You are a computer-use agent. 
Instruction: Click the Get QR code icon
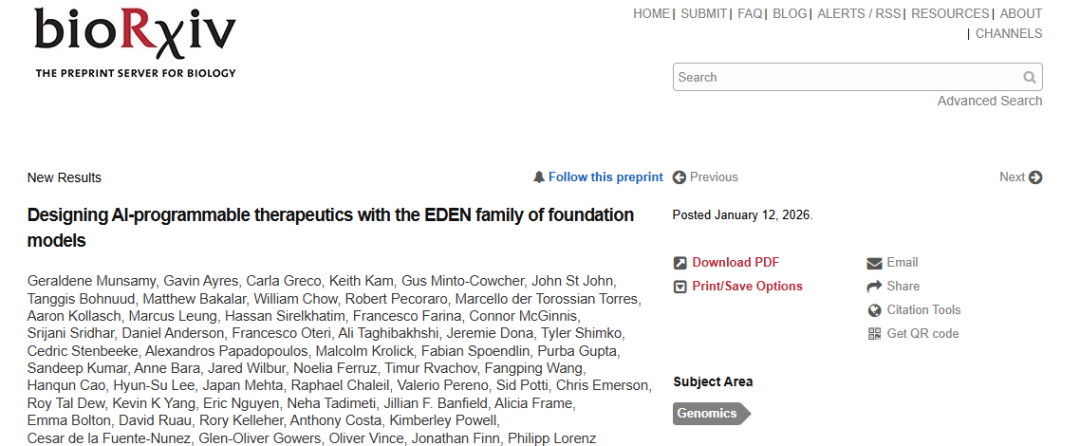(874, 334)
